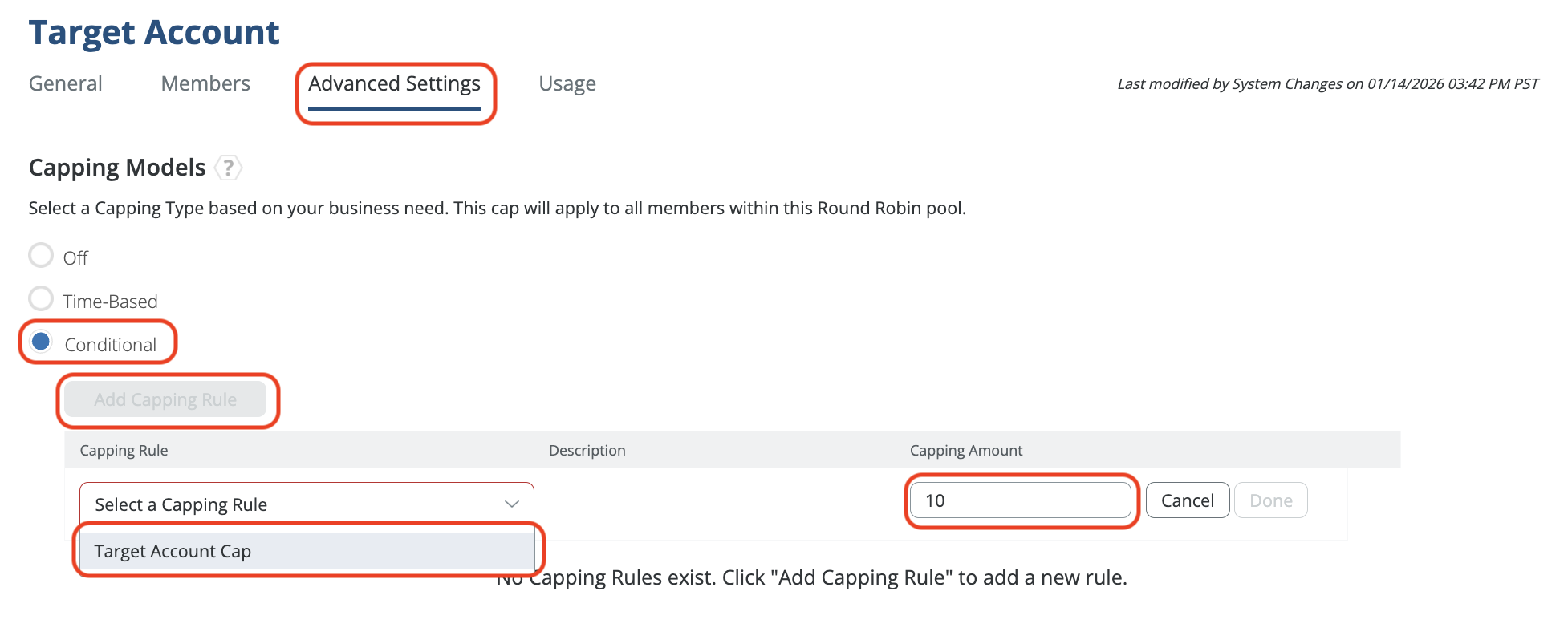Click the Last modified by System Changes text
Screen dimensions: 1568x640
pos(1327,83)
